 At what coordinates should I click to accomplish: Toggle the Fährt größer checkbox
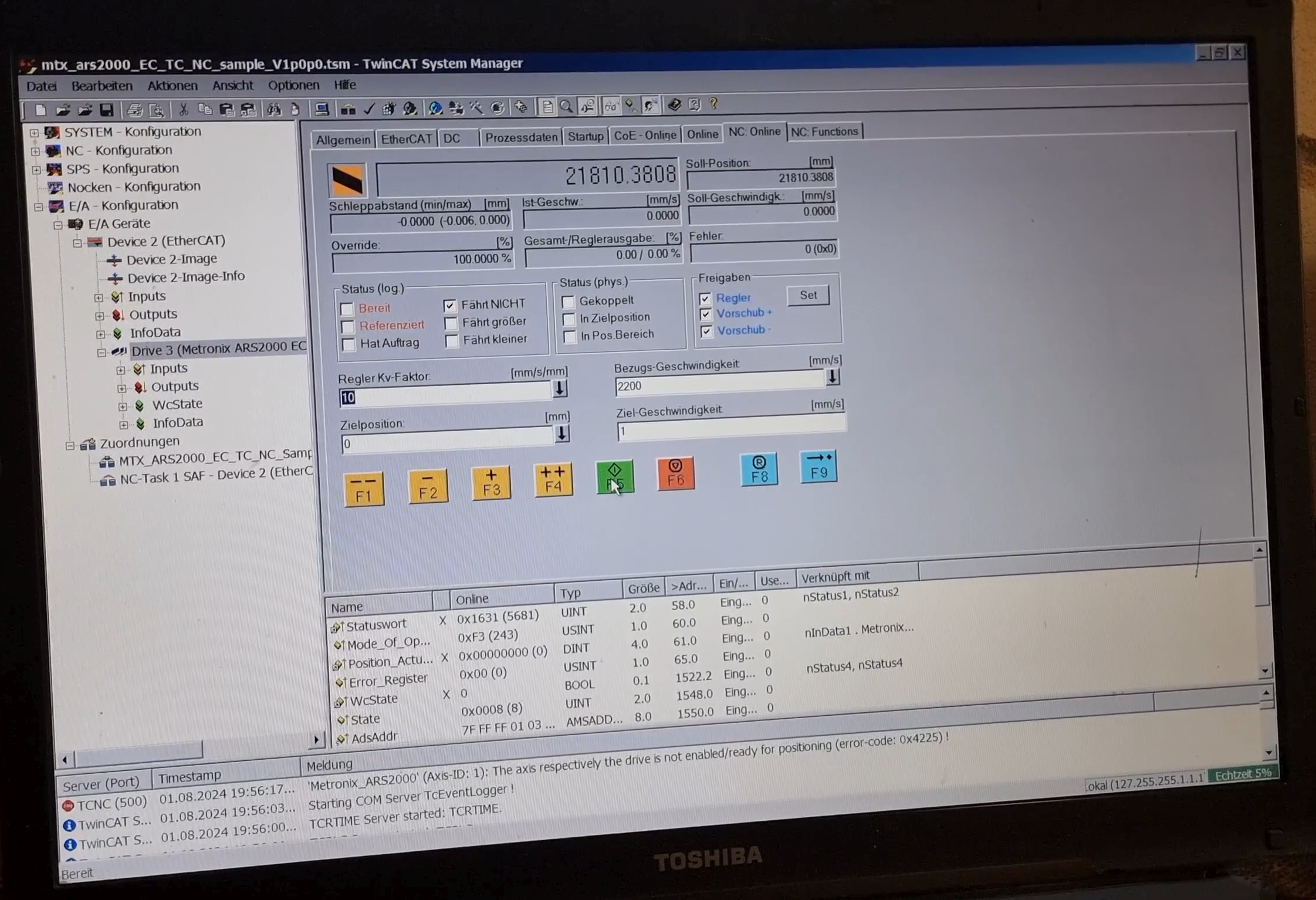(451, 323)
